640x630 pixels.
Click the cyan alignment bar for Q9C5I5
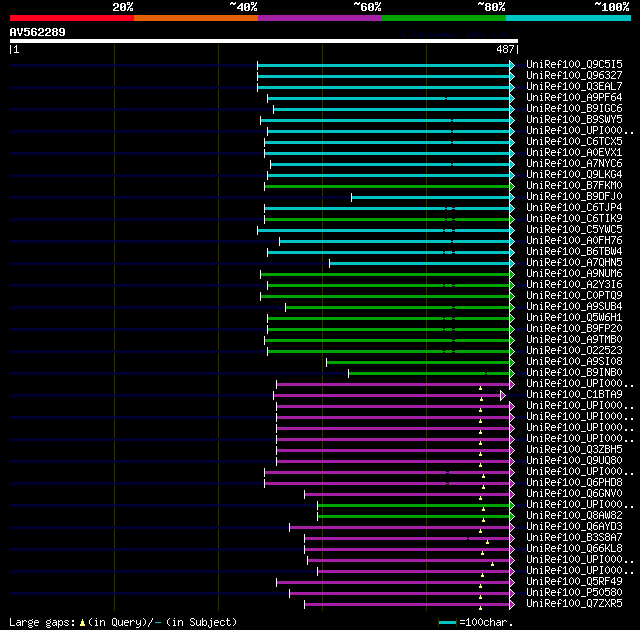[384, 65]
